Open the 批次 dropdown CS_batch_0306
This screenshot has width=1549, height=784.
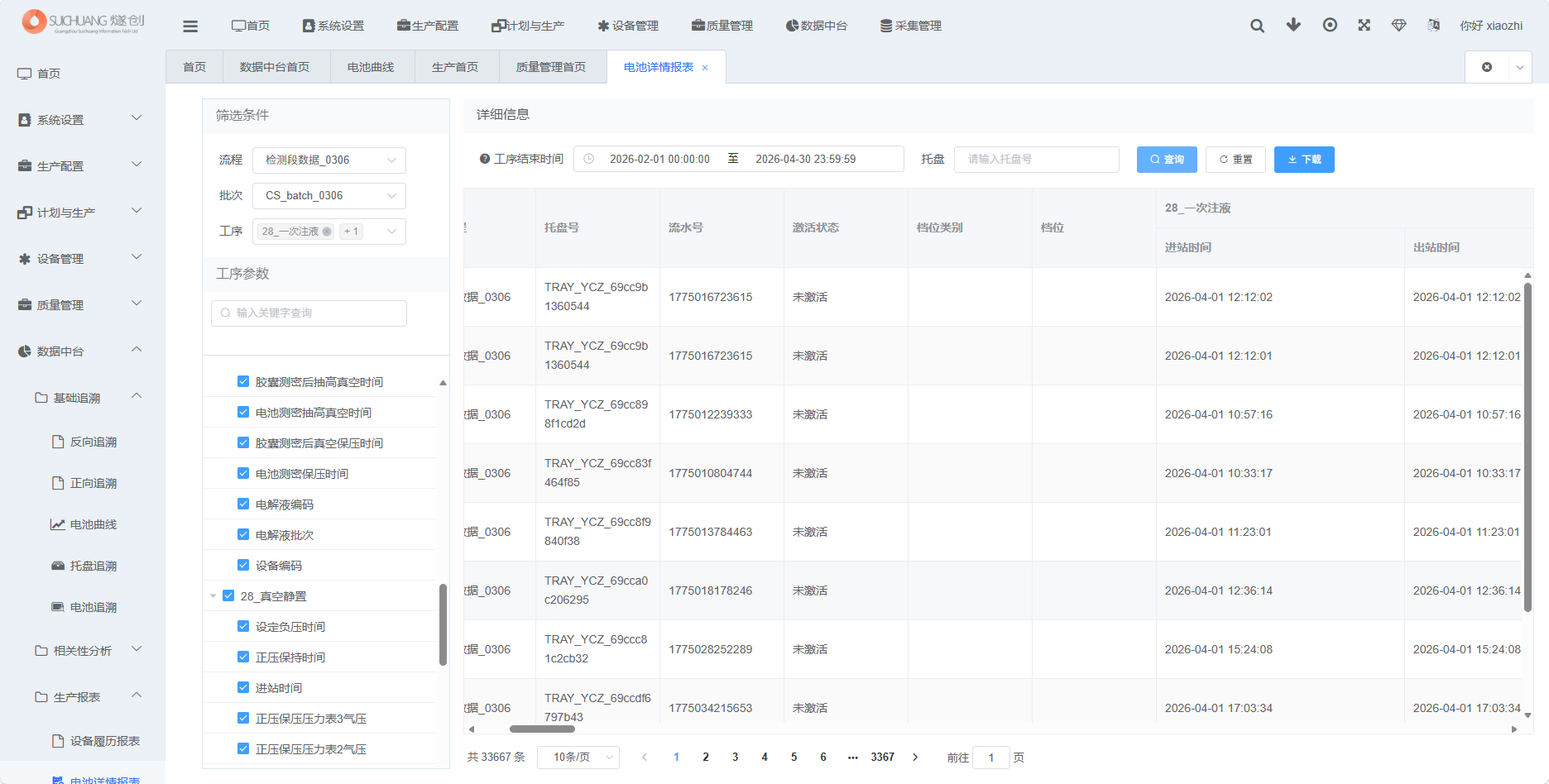tap(329, 195)
